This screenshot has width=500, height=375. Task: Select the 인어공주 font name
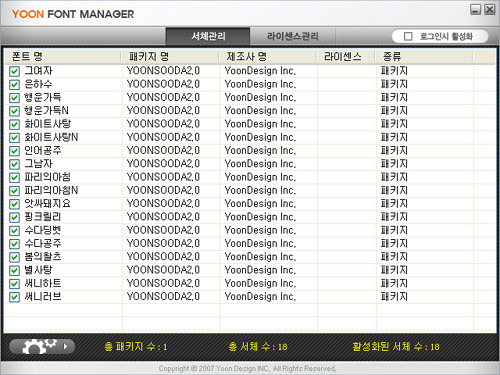(43, 150)
